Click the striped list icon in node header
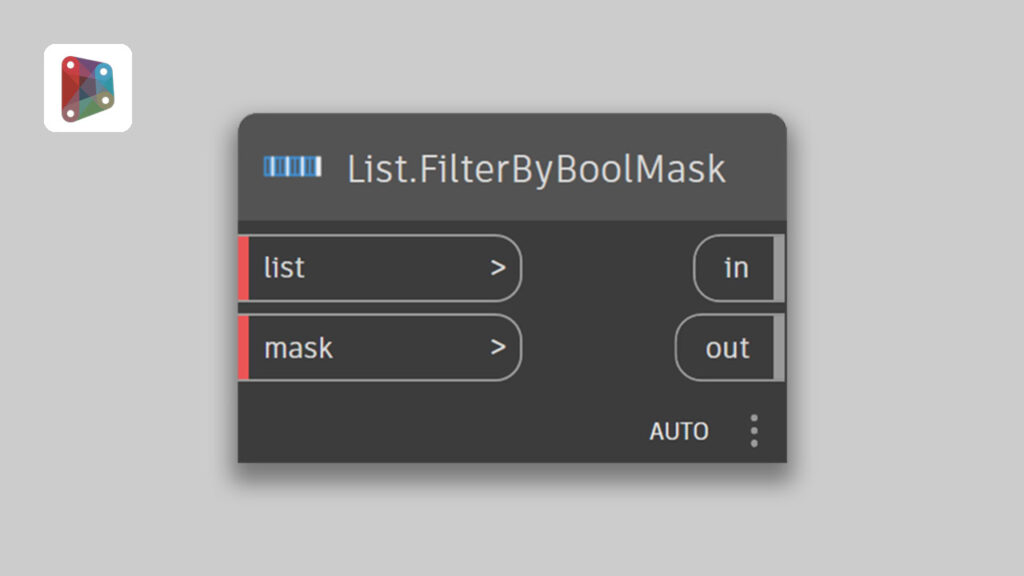 click(292, 167)
